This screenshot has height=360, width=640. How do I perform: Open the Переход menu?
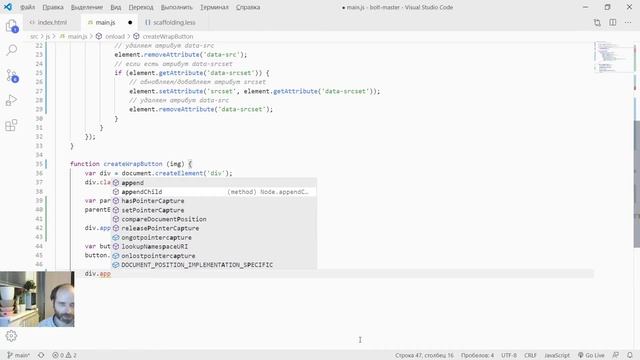point(141,7)
